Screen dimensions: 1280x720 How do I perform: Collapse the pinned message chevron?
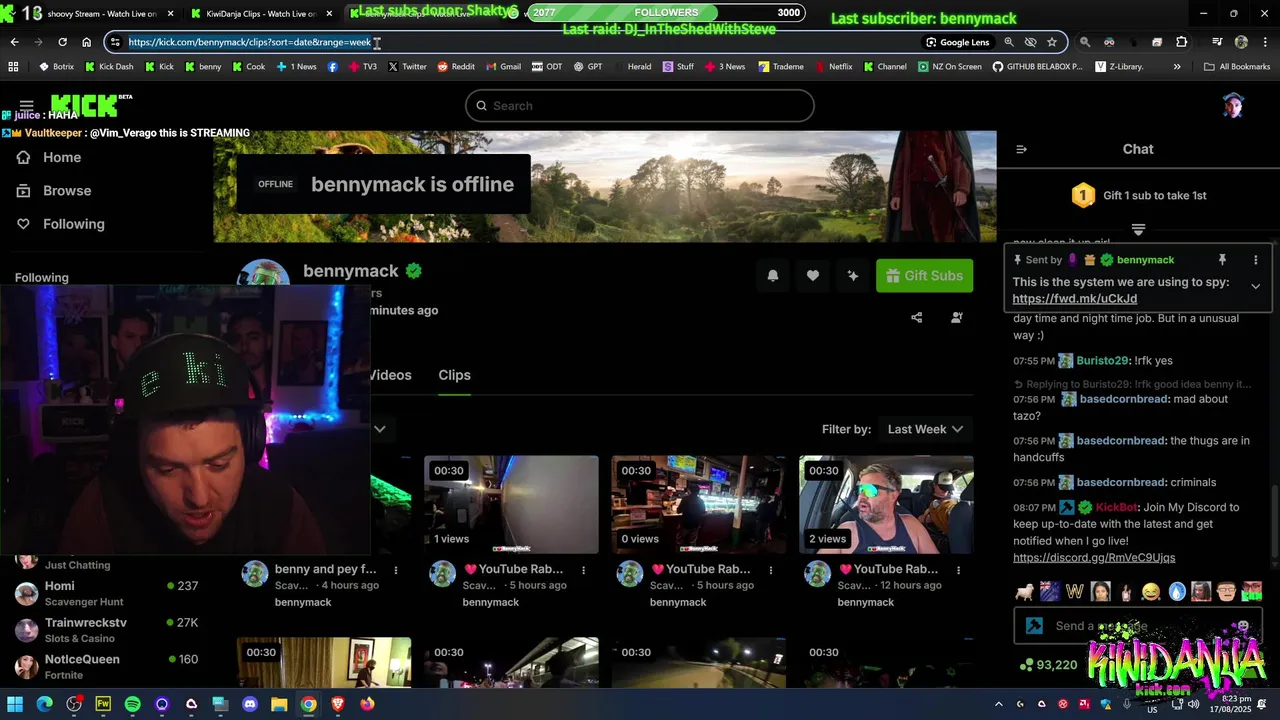pyautogui.click(x=1256, y=286)
